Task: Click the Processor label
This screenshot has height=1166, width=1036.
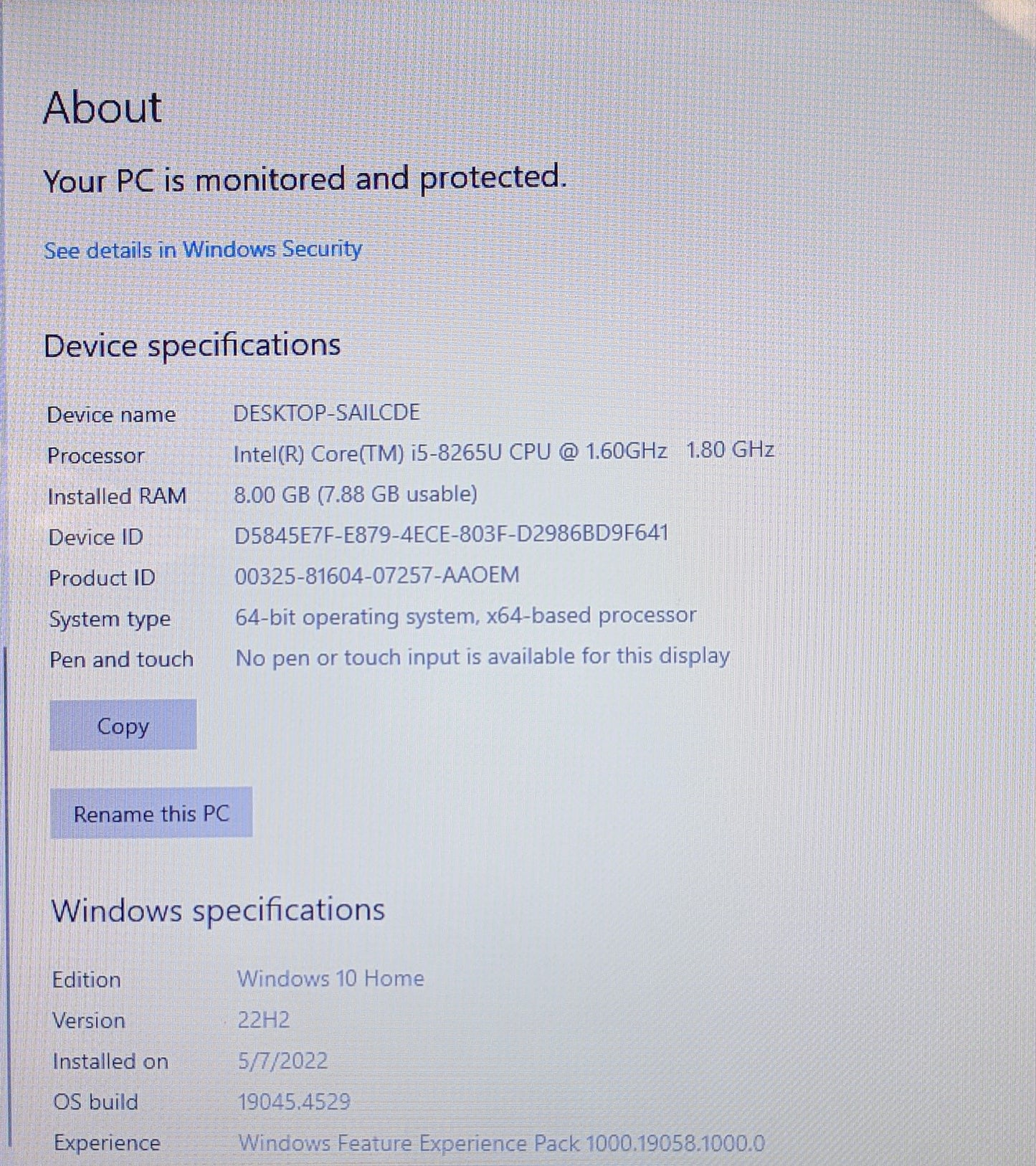Action: pos(96,455)
